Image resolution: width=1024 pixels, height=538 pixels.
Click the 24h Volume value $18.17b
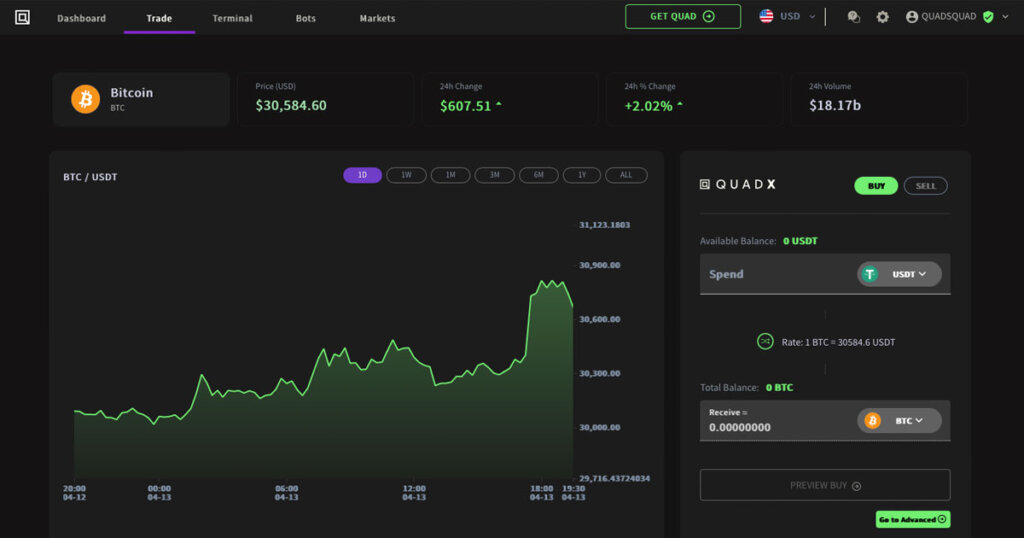click(835, 105)
